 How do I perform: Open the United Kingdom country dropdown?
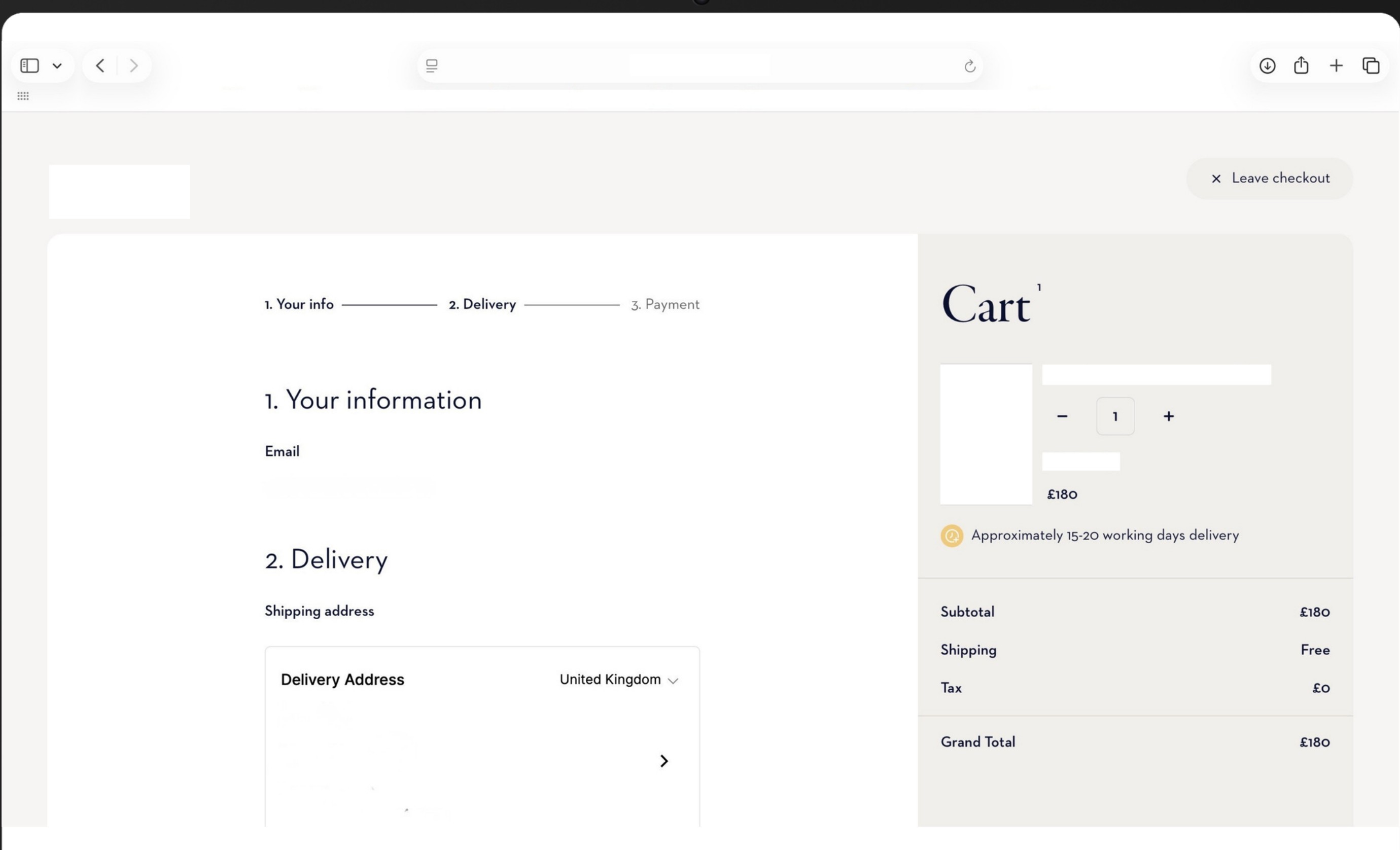coord(619,680)
